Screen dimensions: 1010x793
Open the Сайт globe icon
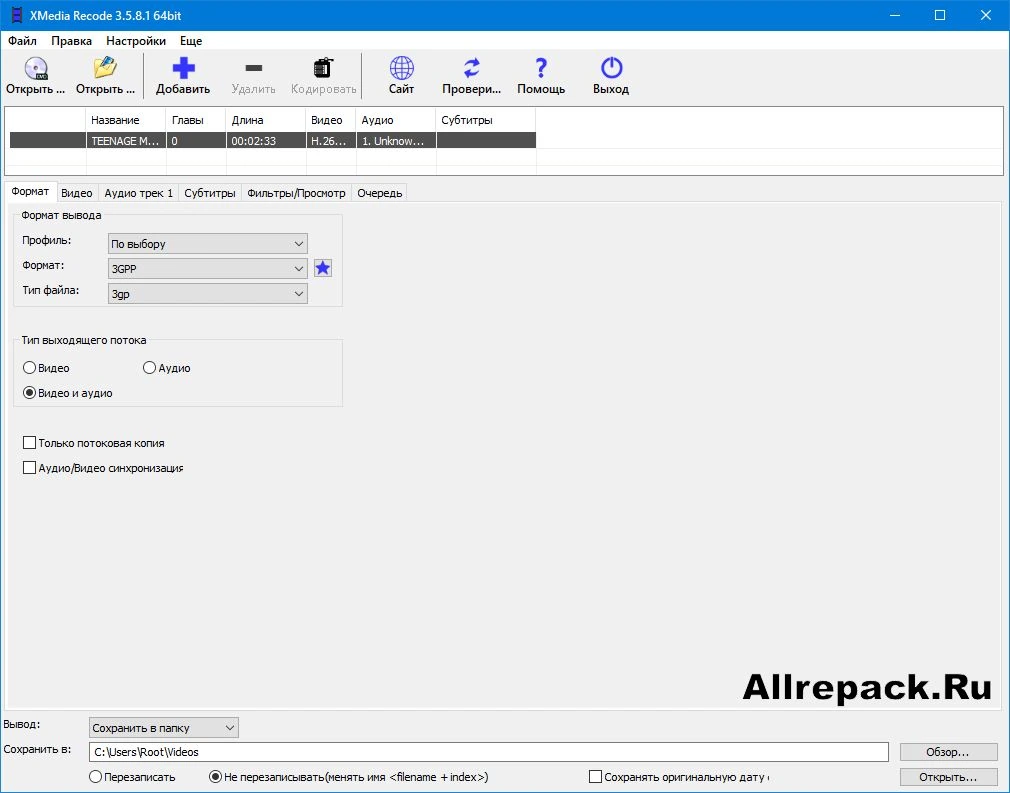click(401, 68)
